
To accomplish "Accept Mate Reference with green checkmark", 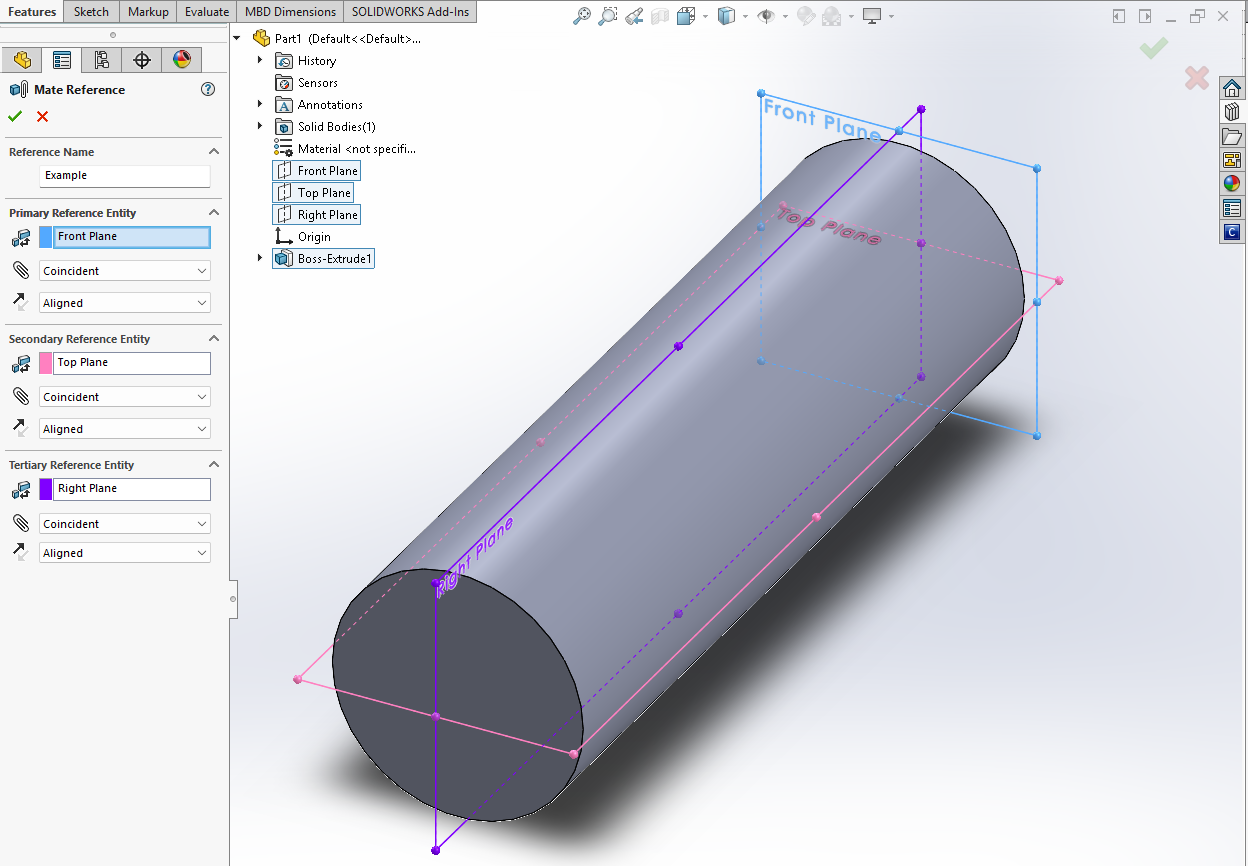I will tap(15, 116).
